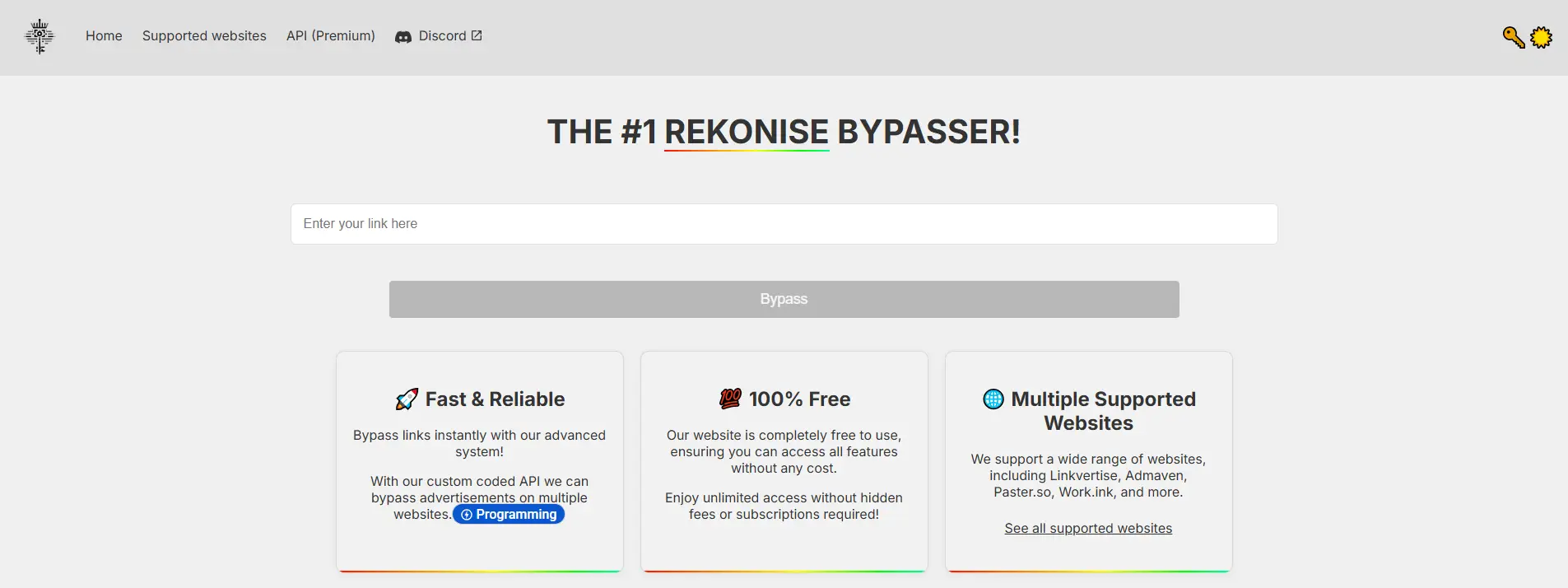Click the 'Fast & Reliable' card title
The image size is (1568, 588).
495,399
